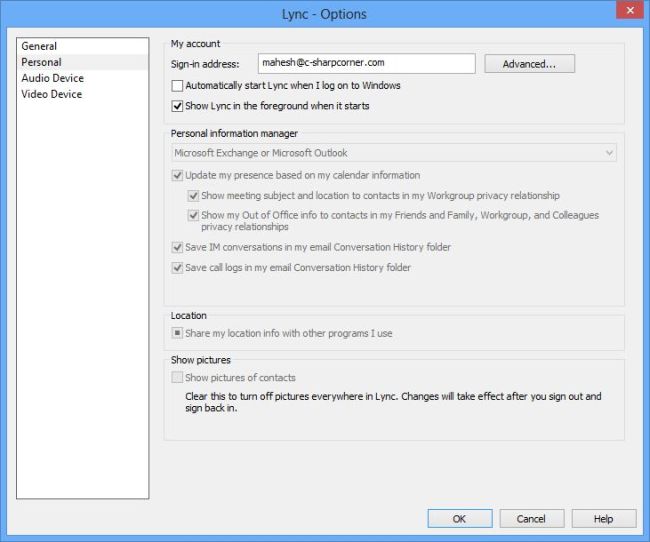
Task: Toggle Share my location info checkbox
Action: (x=177, y=333)
